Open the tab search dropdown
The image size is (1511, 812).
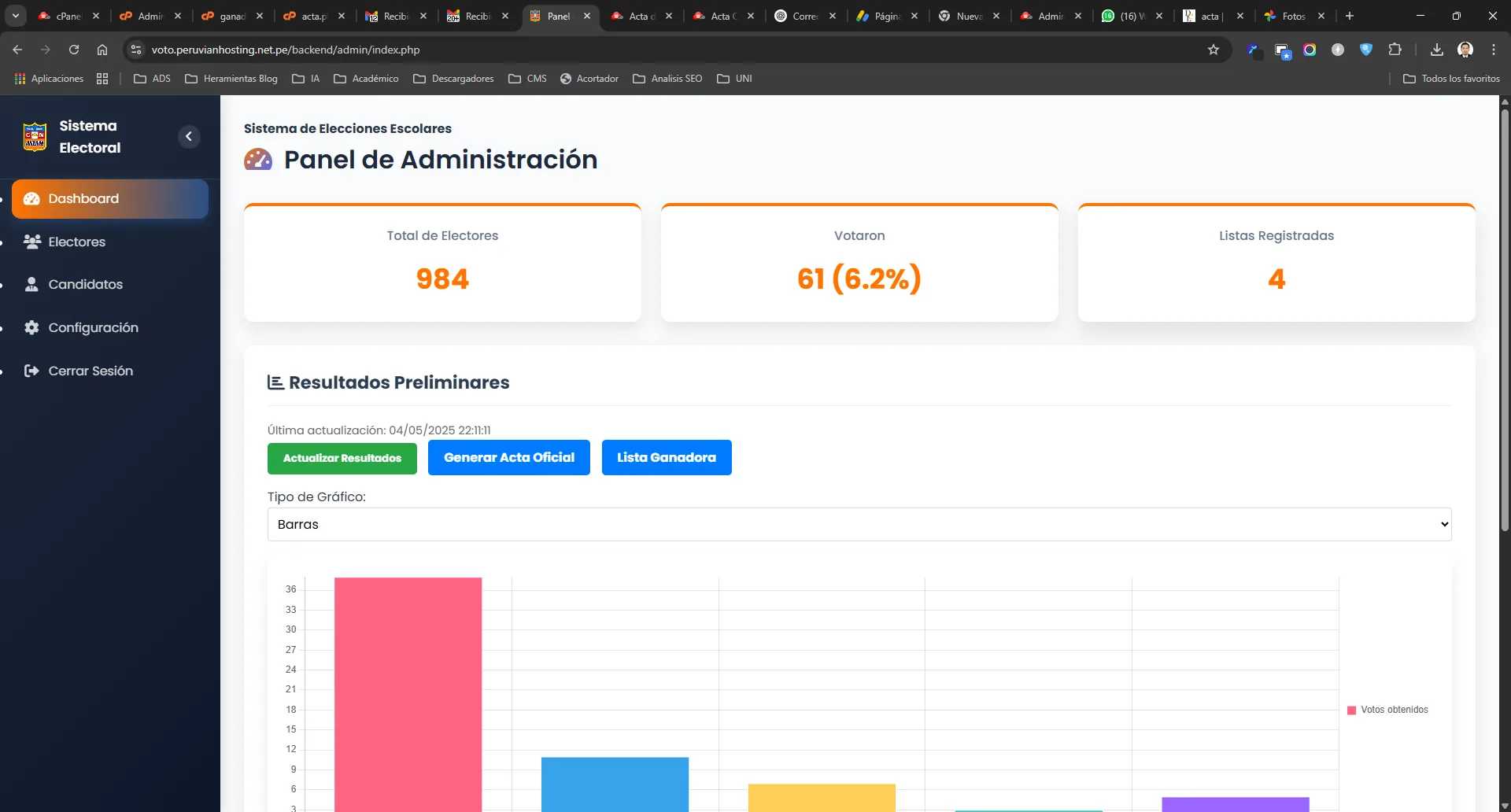16,16
